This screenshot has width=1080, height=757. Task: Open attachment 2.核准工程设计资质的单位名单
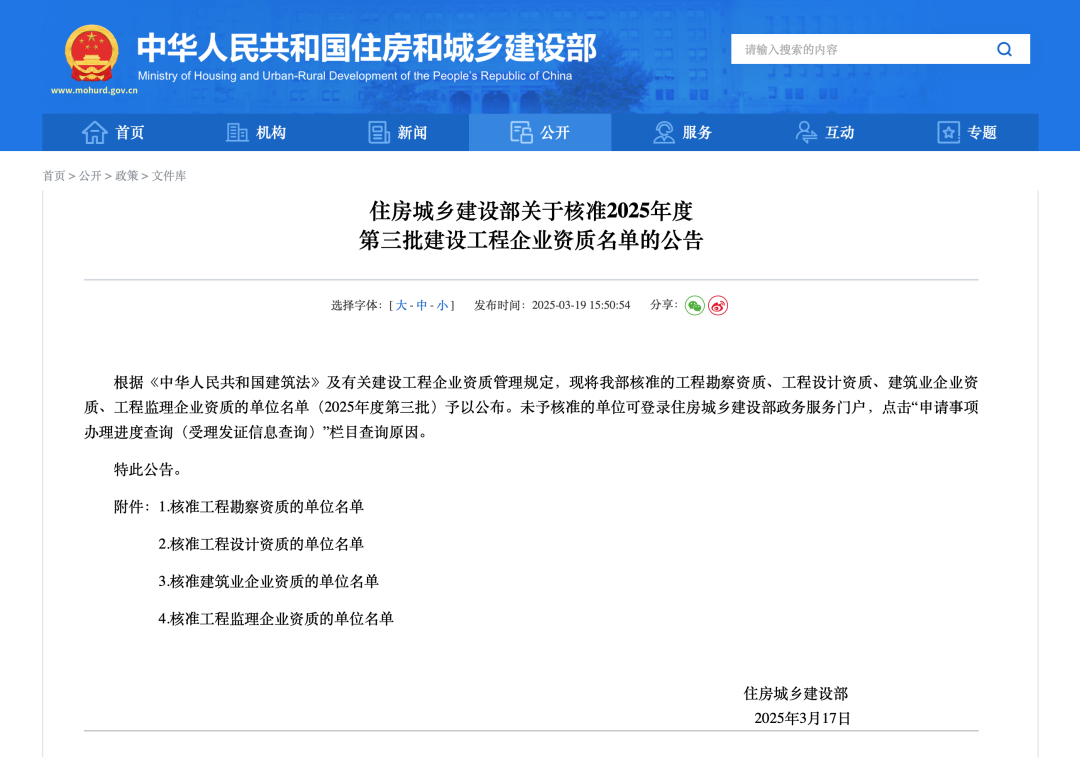[x=261, y=544]
